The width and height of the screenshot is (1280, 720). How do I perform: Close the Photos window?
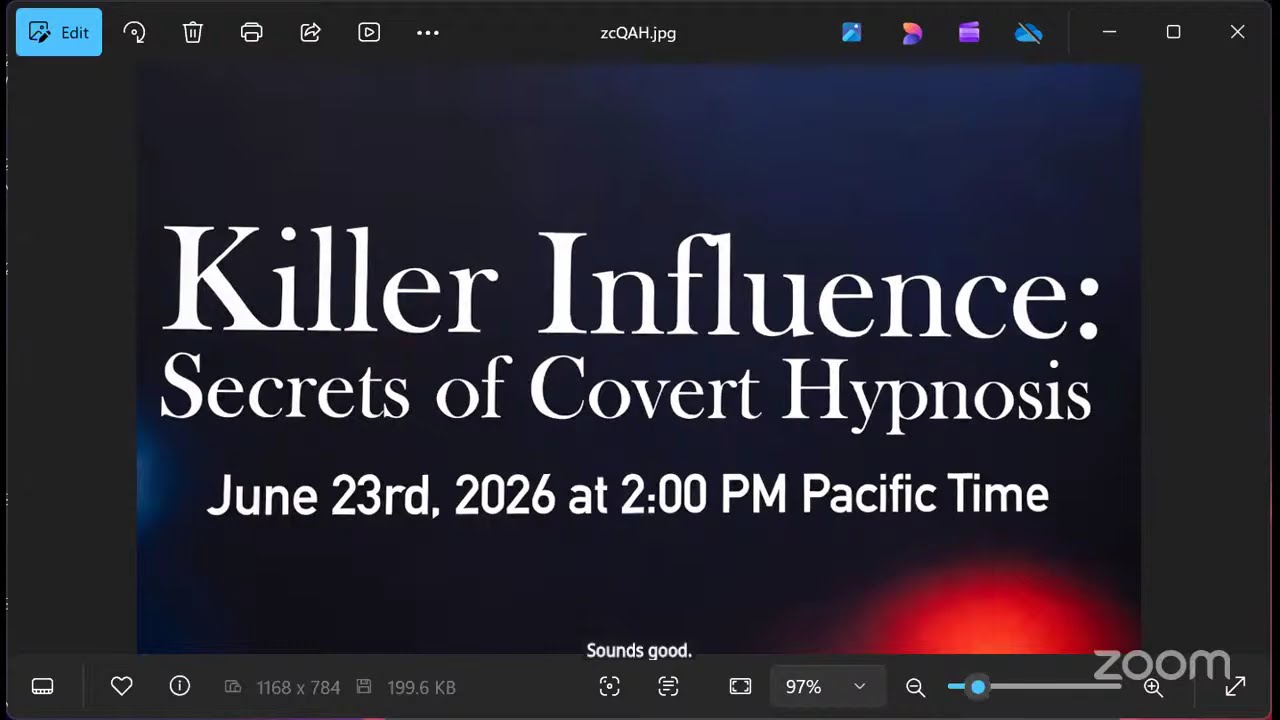click(x=1237, y=32)
